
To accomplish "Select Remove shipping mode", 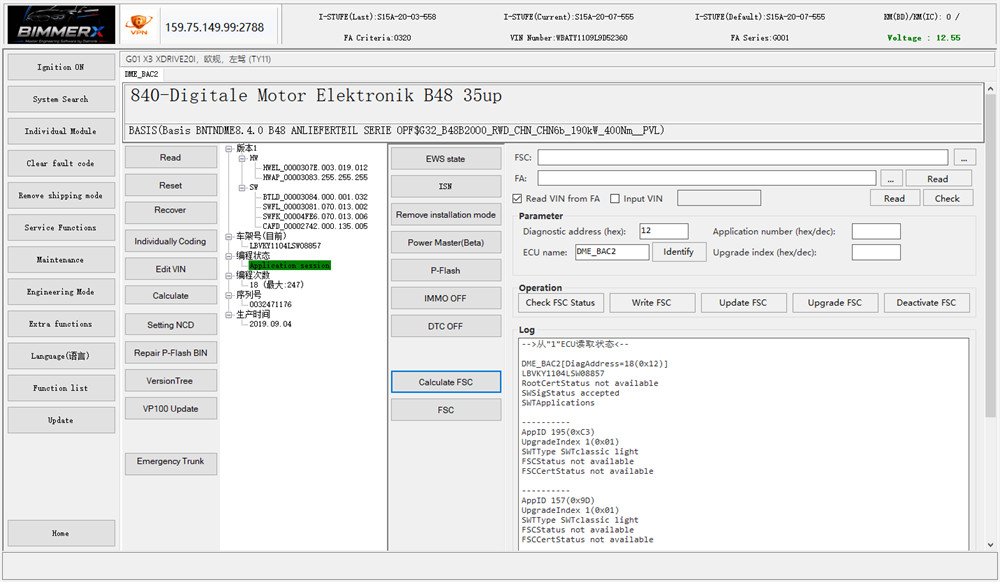I will coord(61,196).
